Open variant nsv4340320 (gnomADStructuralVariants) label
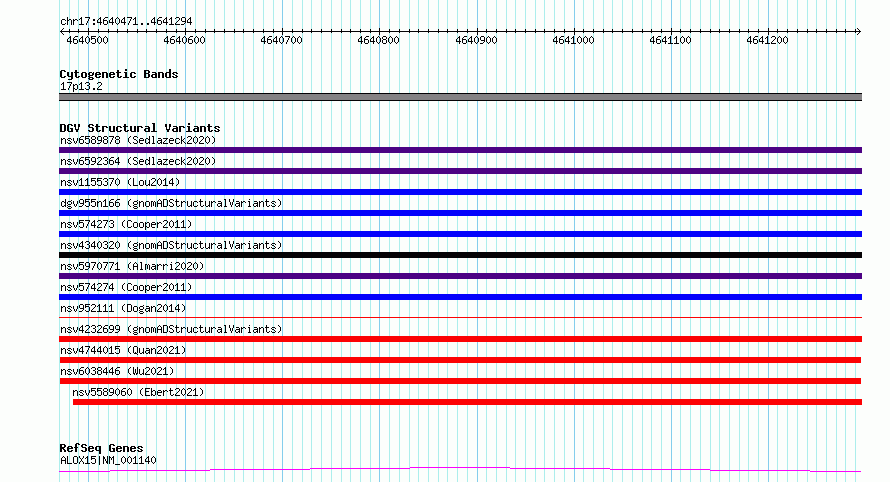This screenshot has height=482, width=890. pyautogui.click(x=171, y=245)
